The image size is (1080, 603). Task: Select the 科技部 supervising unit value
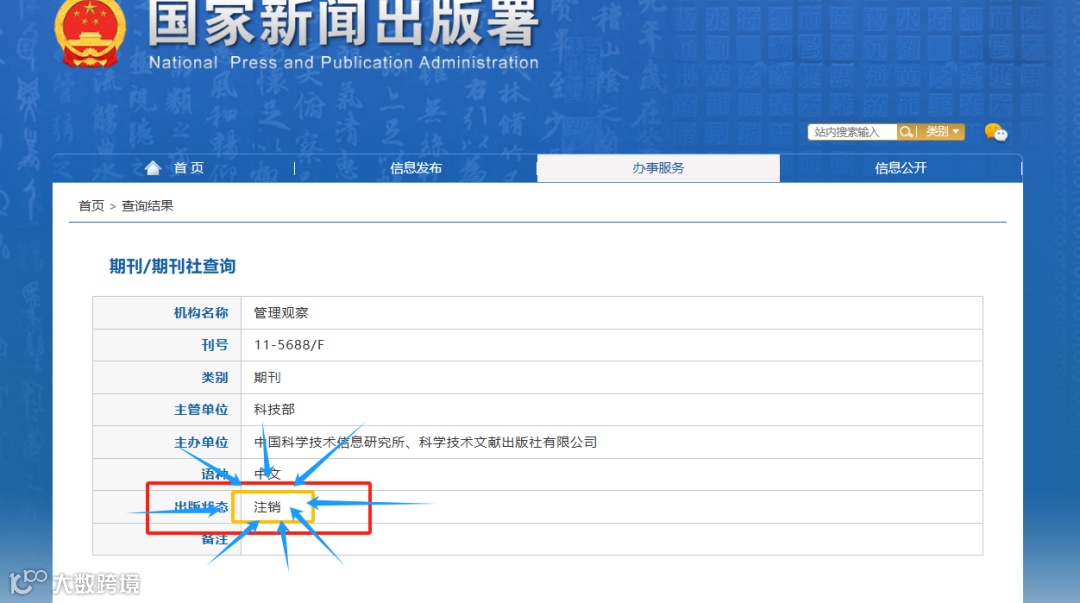point(274,409)
